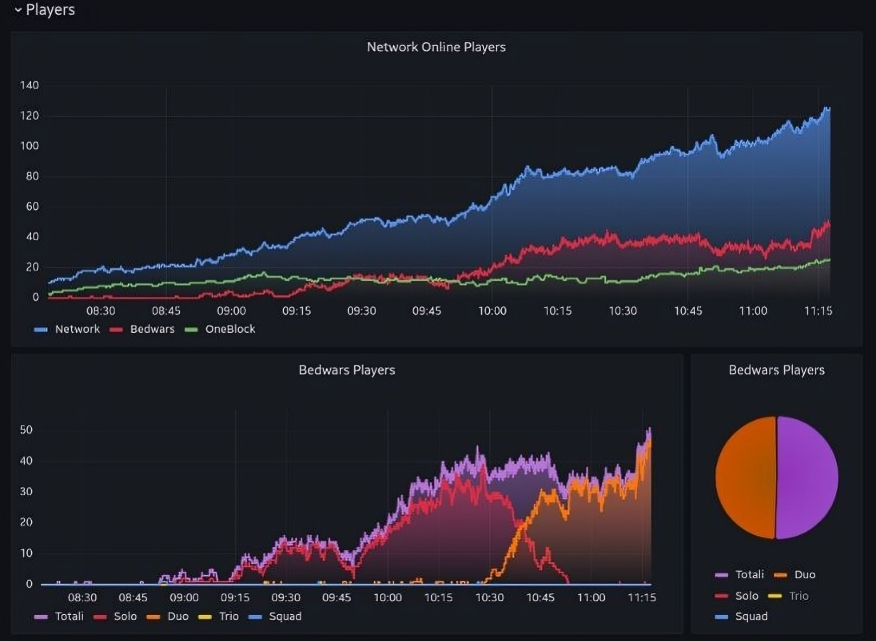876x641 pixels.
Task: Select the Duo label in the pie legend
Action: (804, 575)
